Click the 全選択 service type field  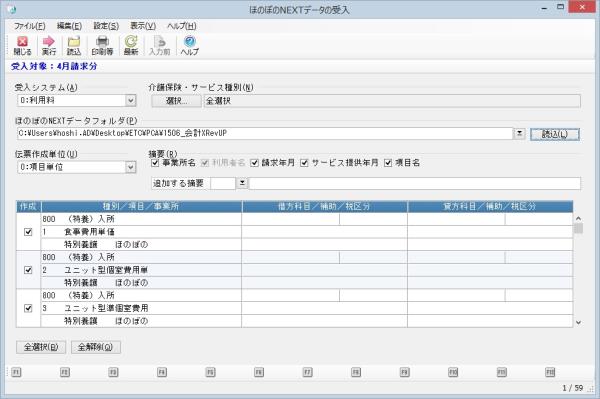click(x=392, y=101)
